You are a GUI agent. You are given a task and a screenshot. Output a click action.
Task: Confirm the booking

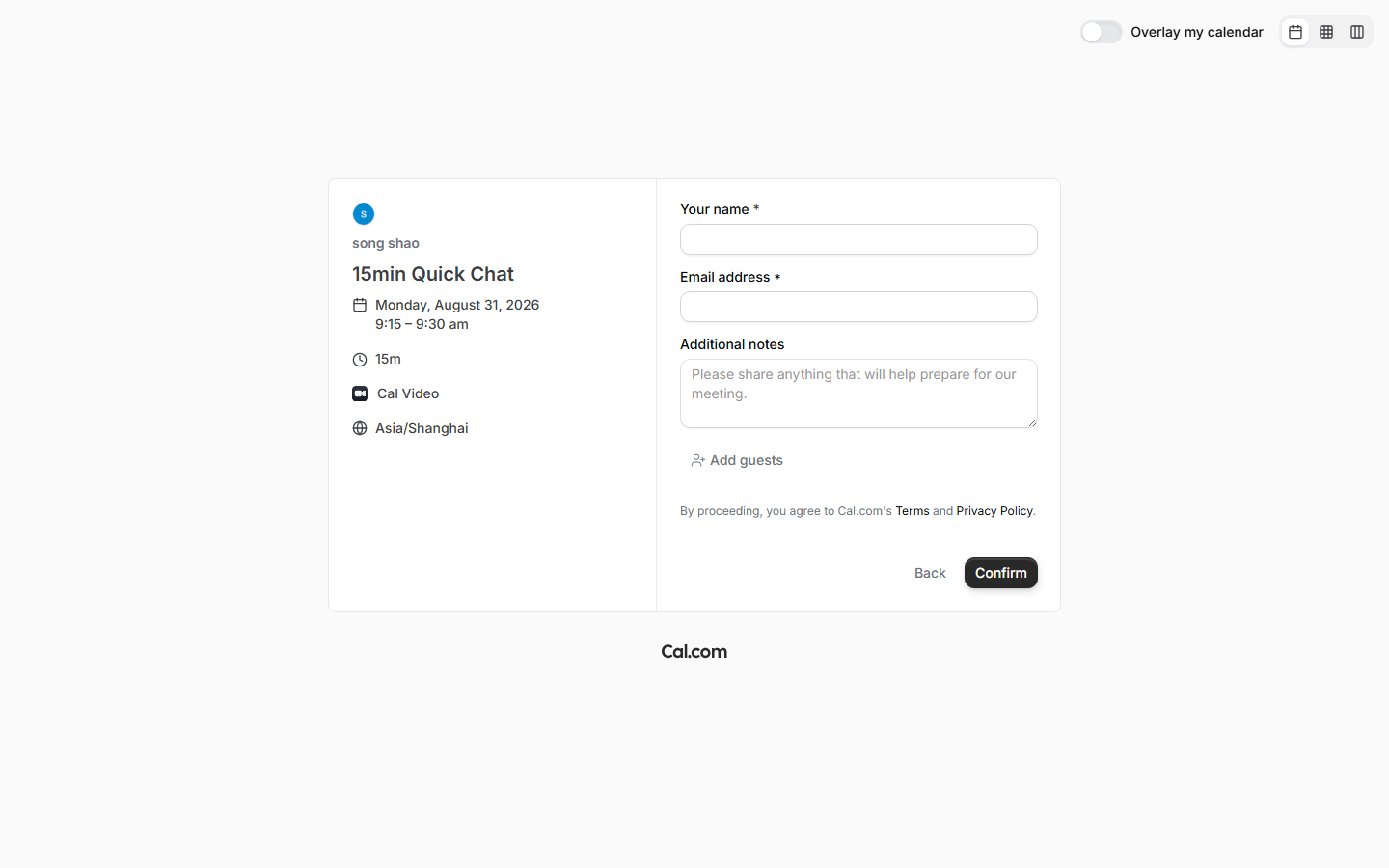pos(1001,573)
